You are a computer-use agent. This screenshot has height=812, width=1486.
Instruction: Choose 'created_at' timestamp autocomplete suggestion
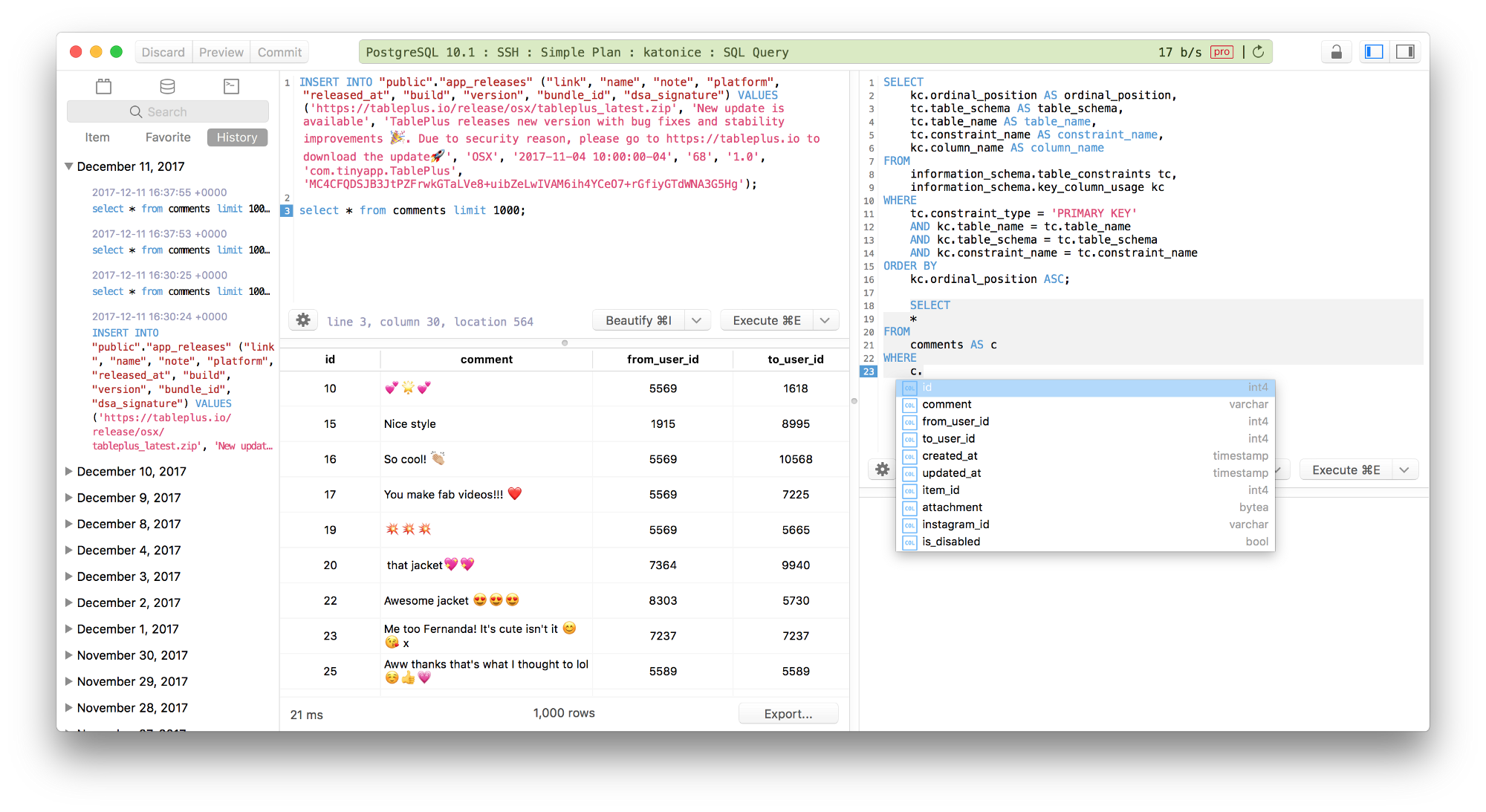tap(1086, 456)
